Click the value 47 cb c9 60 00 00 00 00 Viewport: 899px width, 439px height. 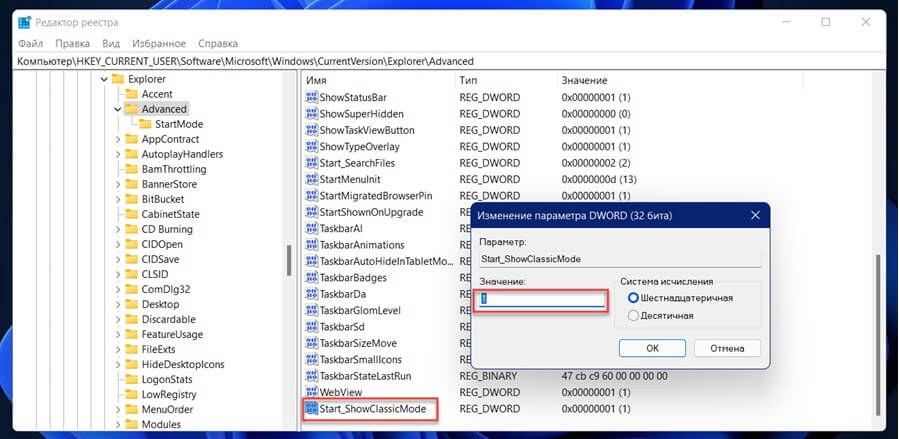(615, 376)
